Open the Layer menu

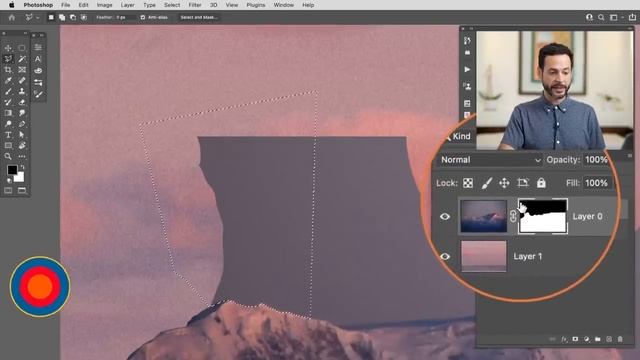pyautogui.click(x=127, y=5)
